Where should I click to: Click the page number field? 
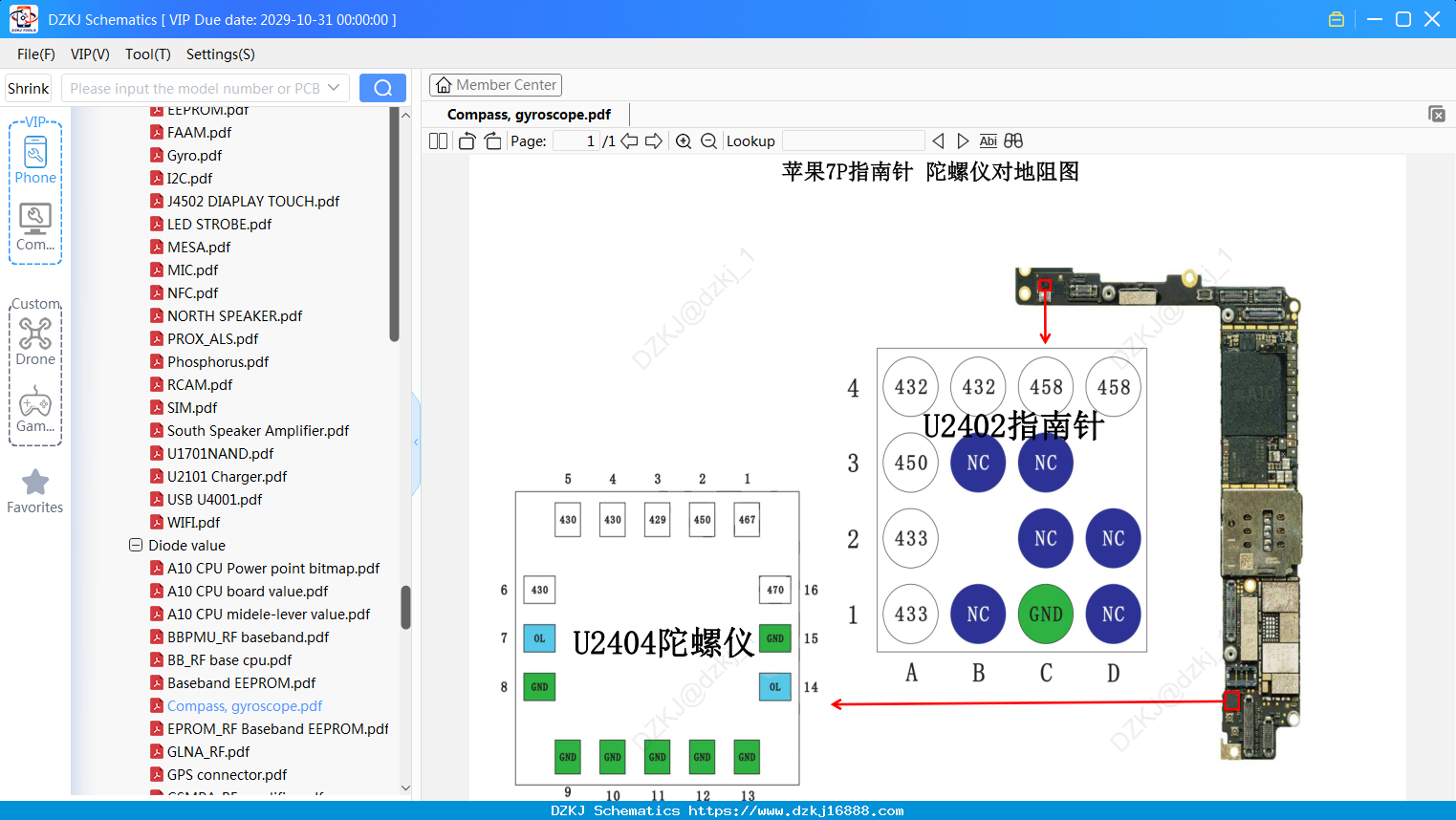(x=576, y=140)
